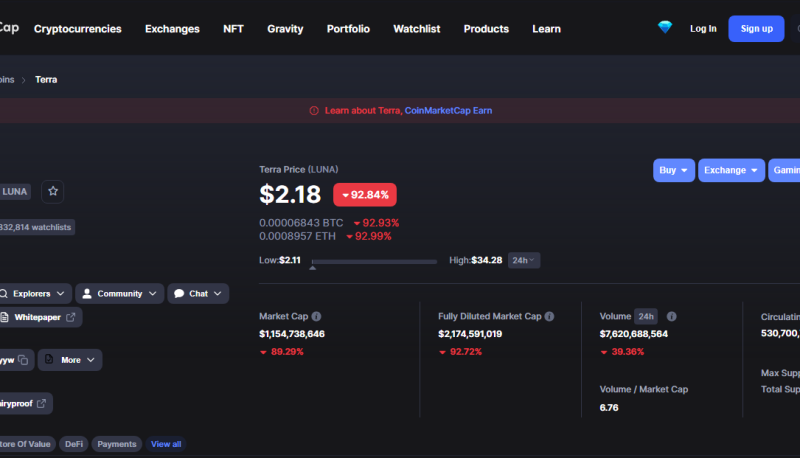Open the Exchanges menu

[172, 29]
